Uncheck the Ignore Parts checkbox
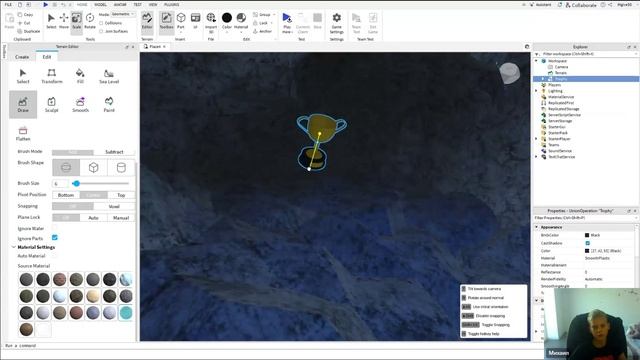This screenshot has height=360, width=640. (55, 238)
